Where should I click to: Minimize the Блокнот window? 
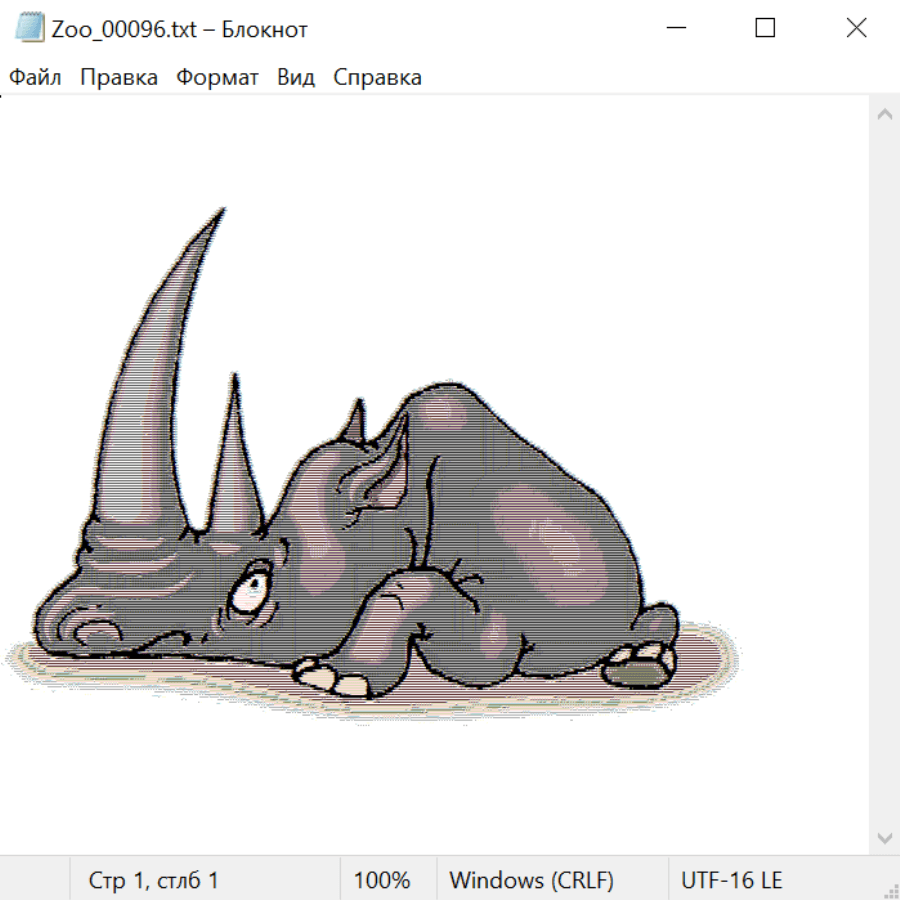coord(675,28)
